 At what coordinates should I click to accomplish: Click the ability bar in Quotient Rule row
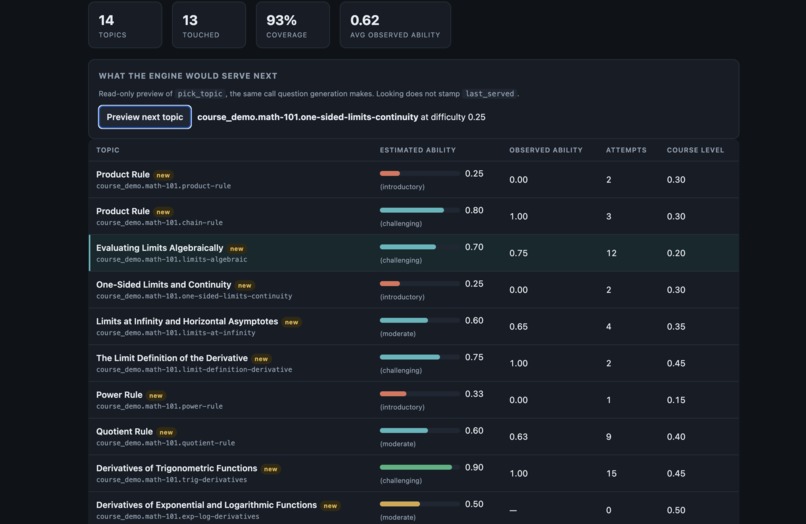pyautogui.click(x=419, y=430)
